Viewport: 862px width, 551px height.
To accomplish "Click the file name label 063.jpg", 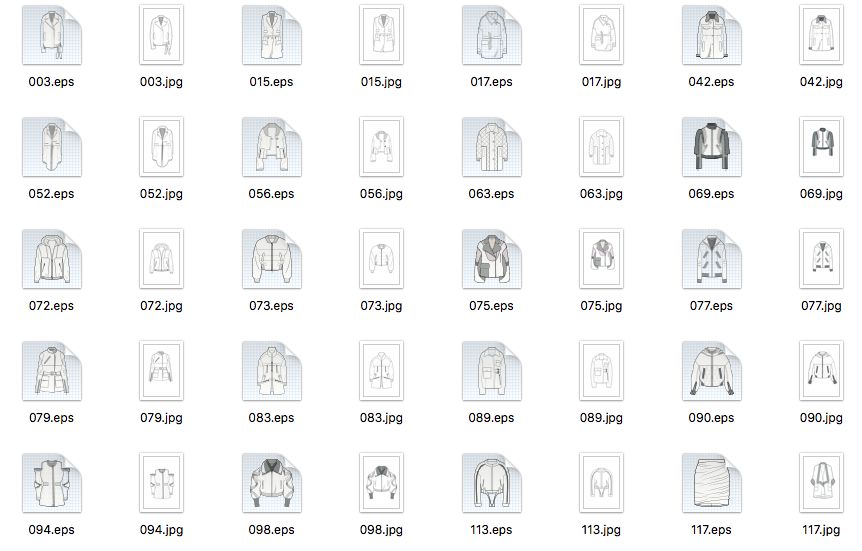I will [601, 194].
